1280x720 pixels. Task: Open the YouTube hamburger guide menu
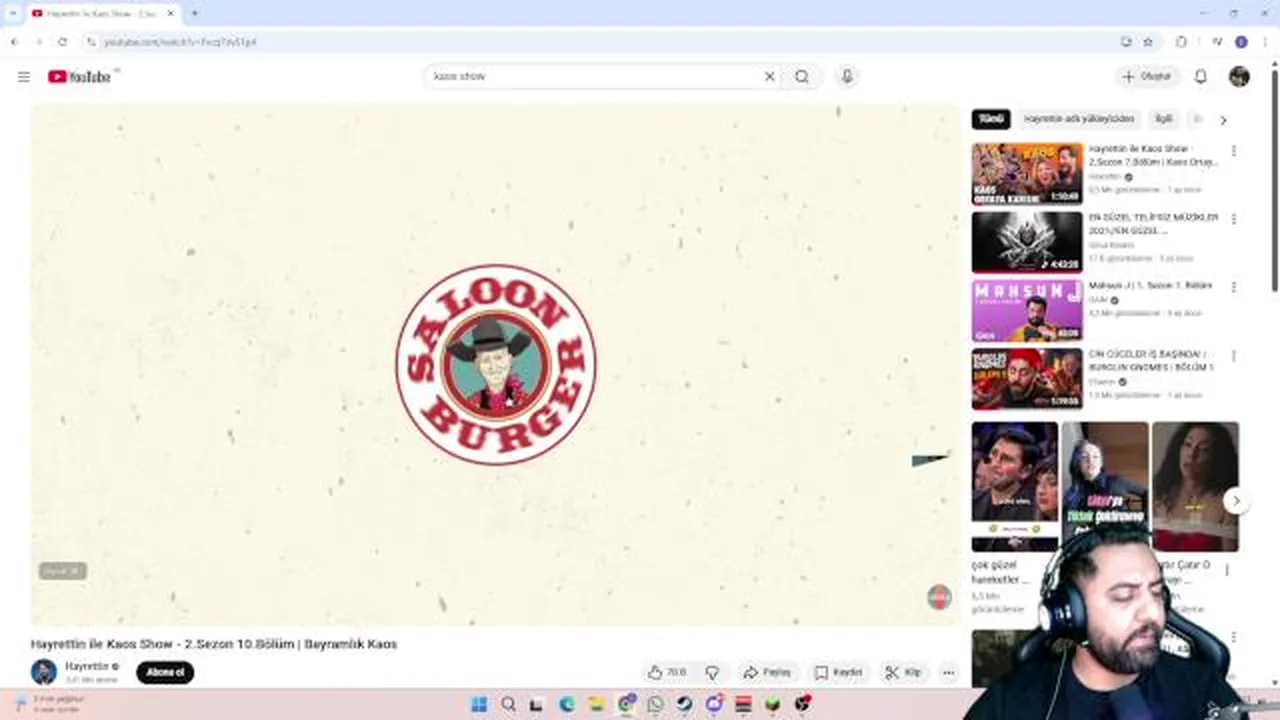[24, 77]
